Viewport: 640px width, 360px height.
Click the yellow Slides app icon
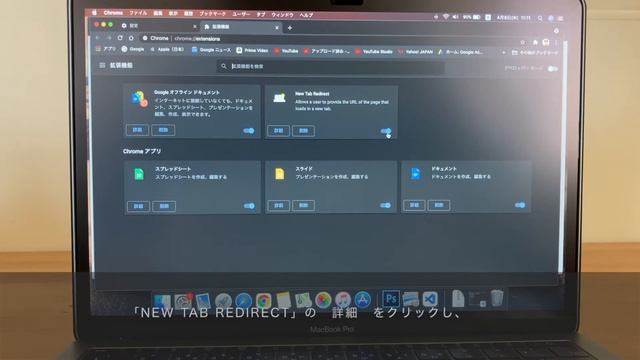tap(280, 173)
